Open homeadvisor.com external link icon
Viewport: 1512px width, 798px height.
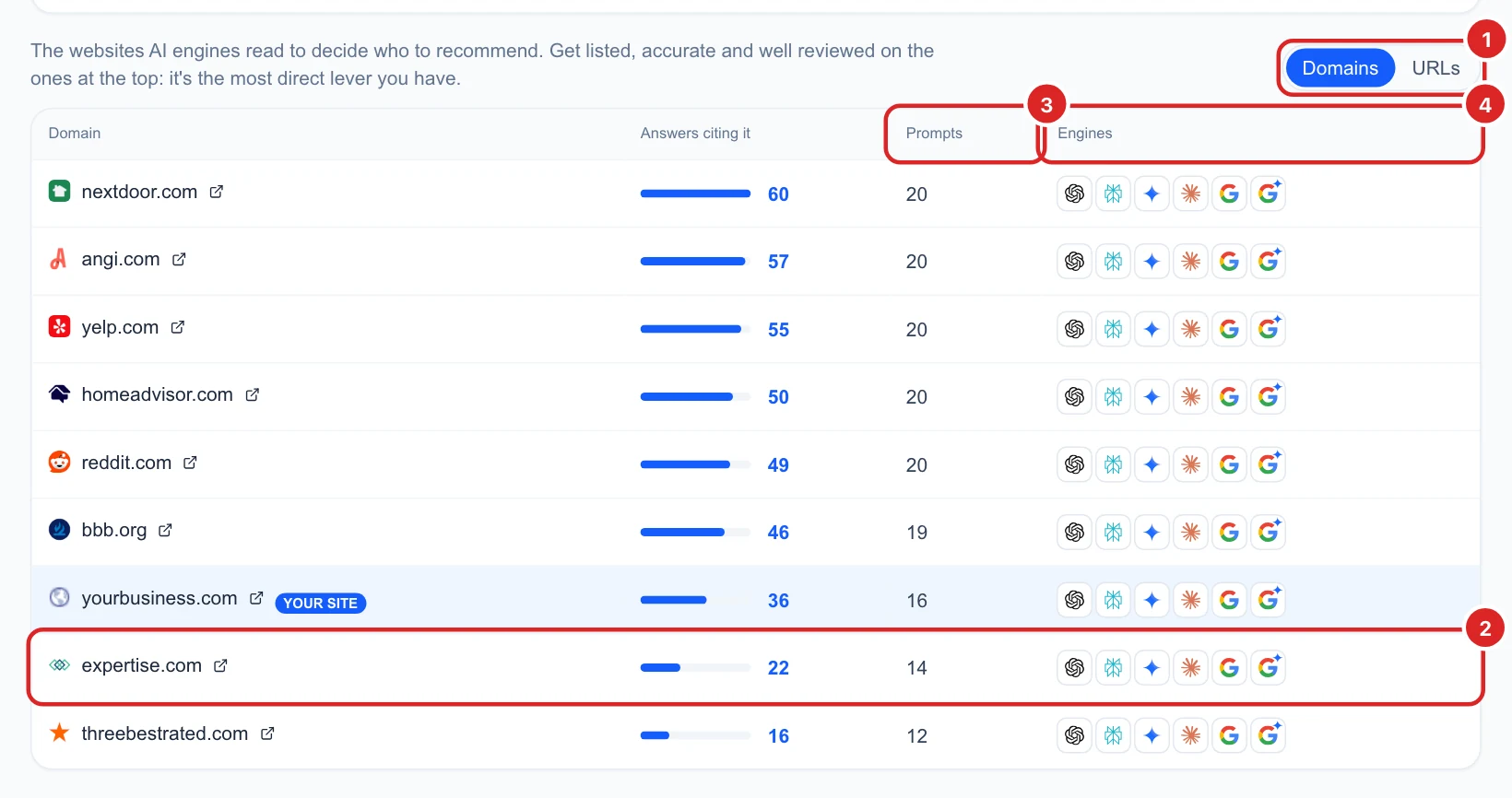point(253,394)
